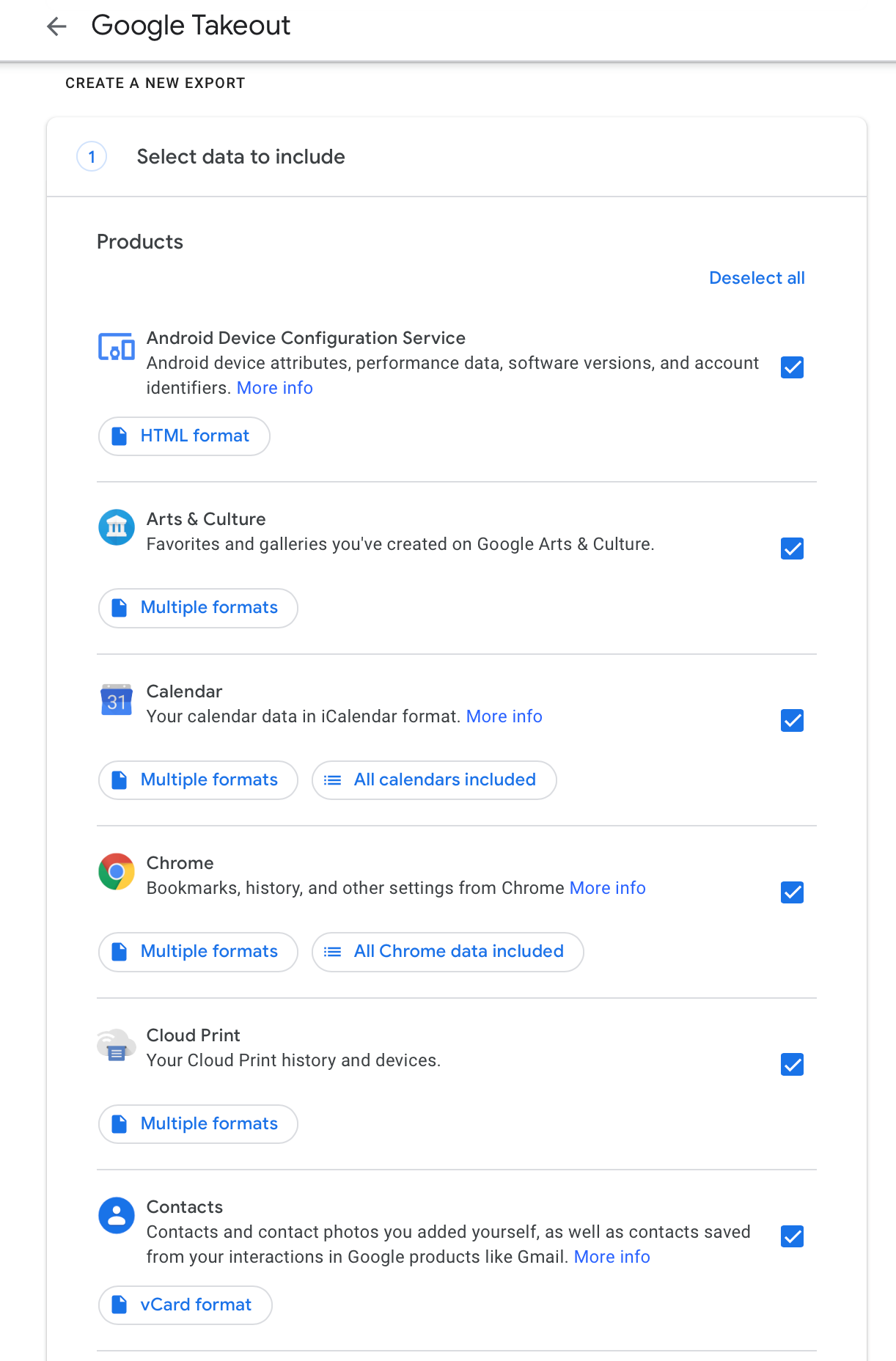Image resolution: width=896 pixels, height=1361 pixels.
Task: Click the Calendar 31 icon
Action: [x=117, y=700]
